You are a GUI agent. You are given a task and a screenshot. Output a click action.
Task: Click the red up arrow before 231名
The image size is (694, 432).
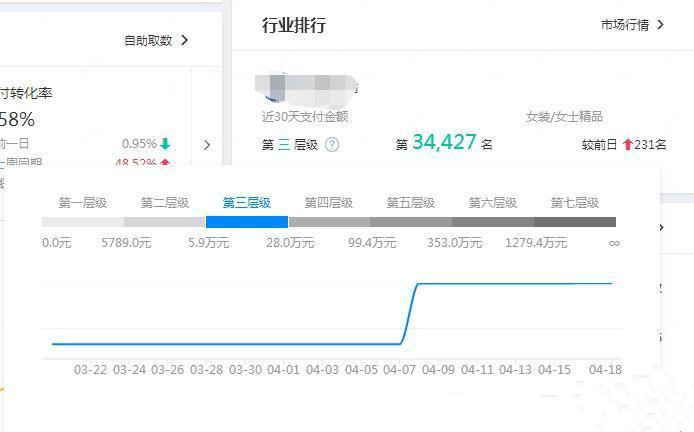pos(628,144)
